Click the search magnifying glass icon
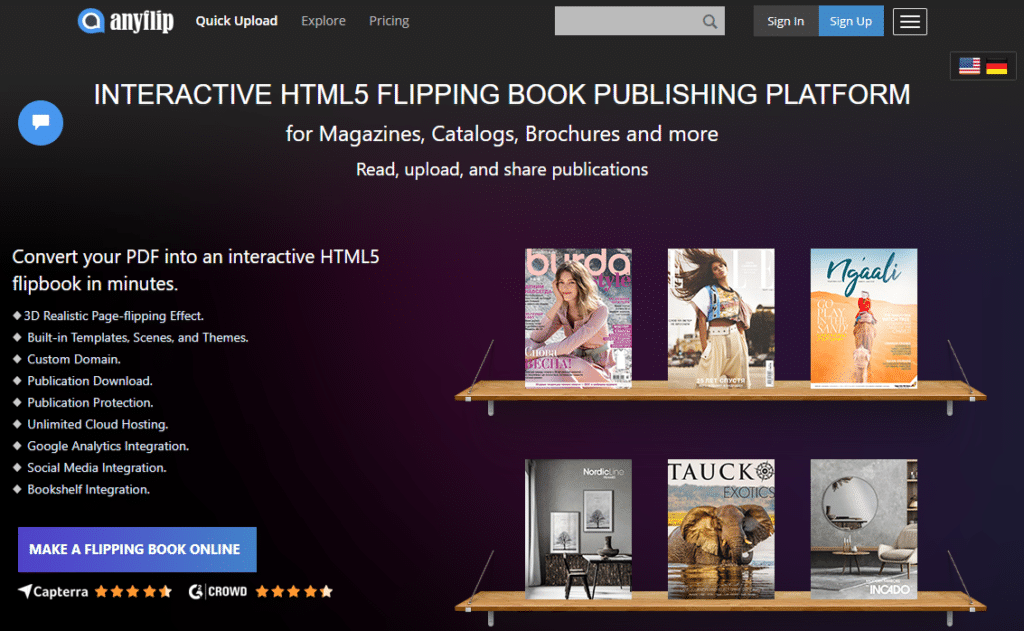 (710, 20)
